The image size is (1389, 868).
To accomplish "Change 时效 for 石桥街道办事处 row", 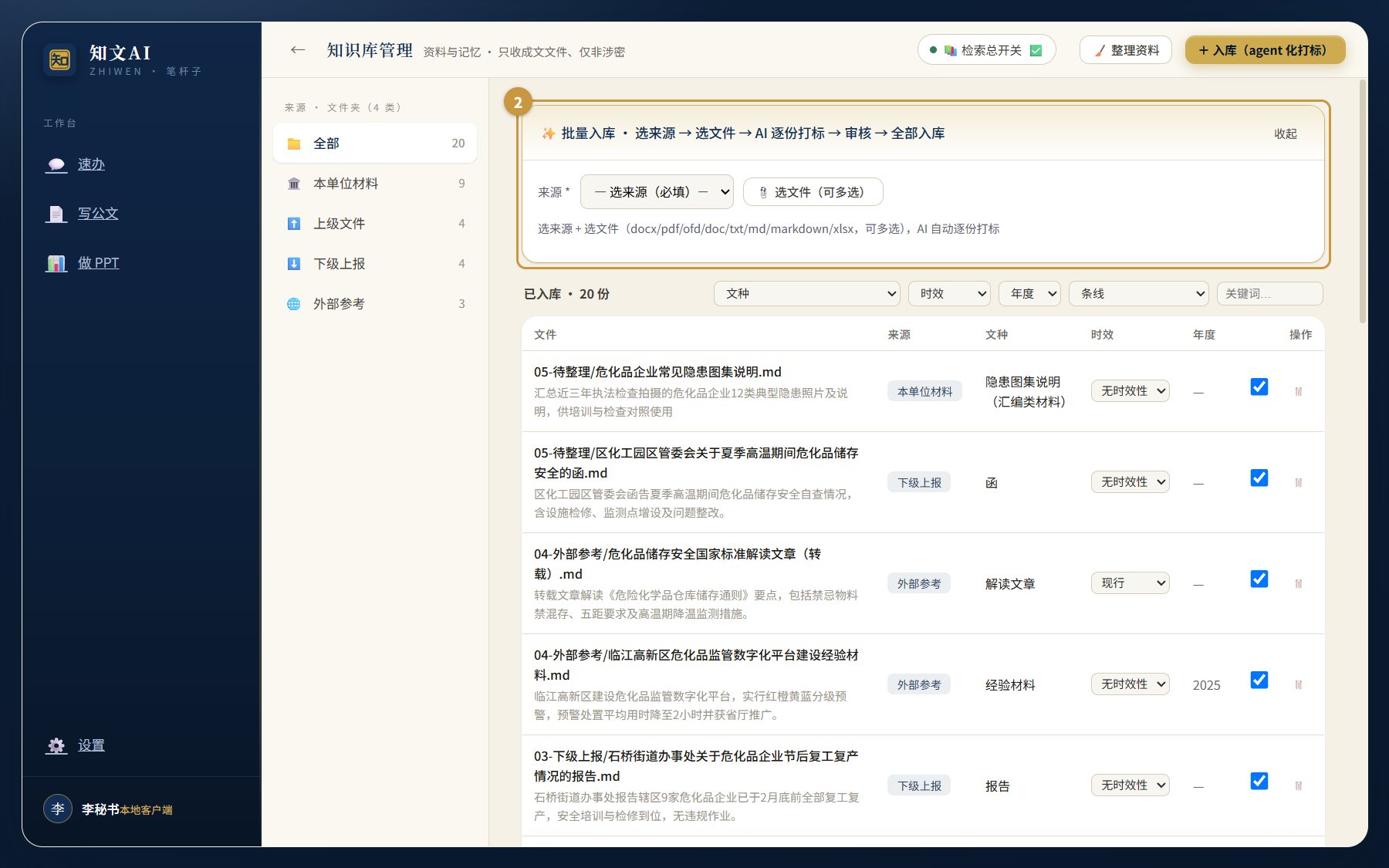I will (x=1130, y=785).
